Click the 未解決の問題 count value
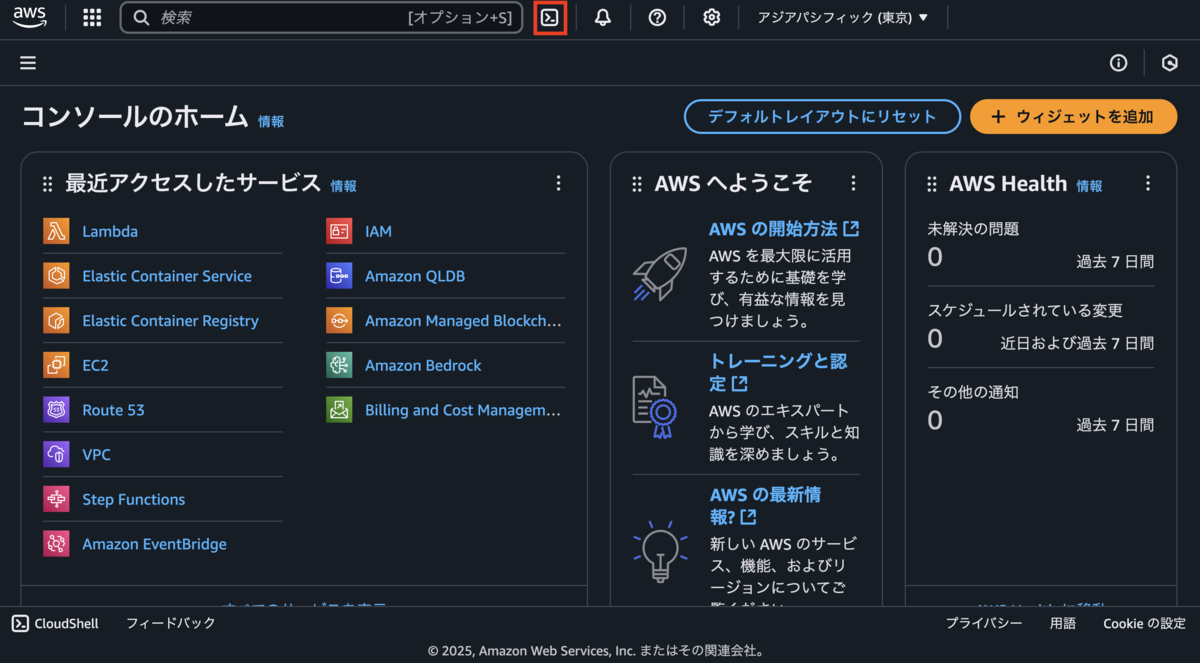Screen dimensions: 1200x663 click(935, 257)
